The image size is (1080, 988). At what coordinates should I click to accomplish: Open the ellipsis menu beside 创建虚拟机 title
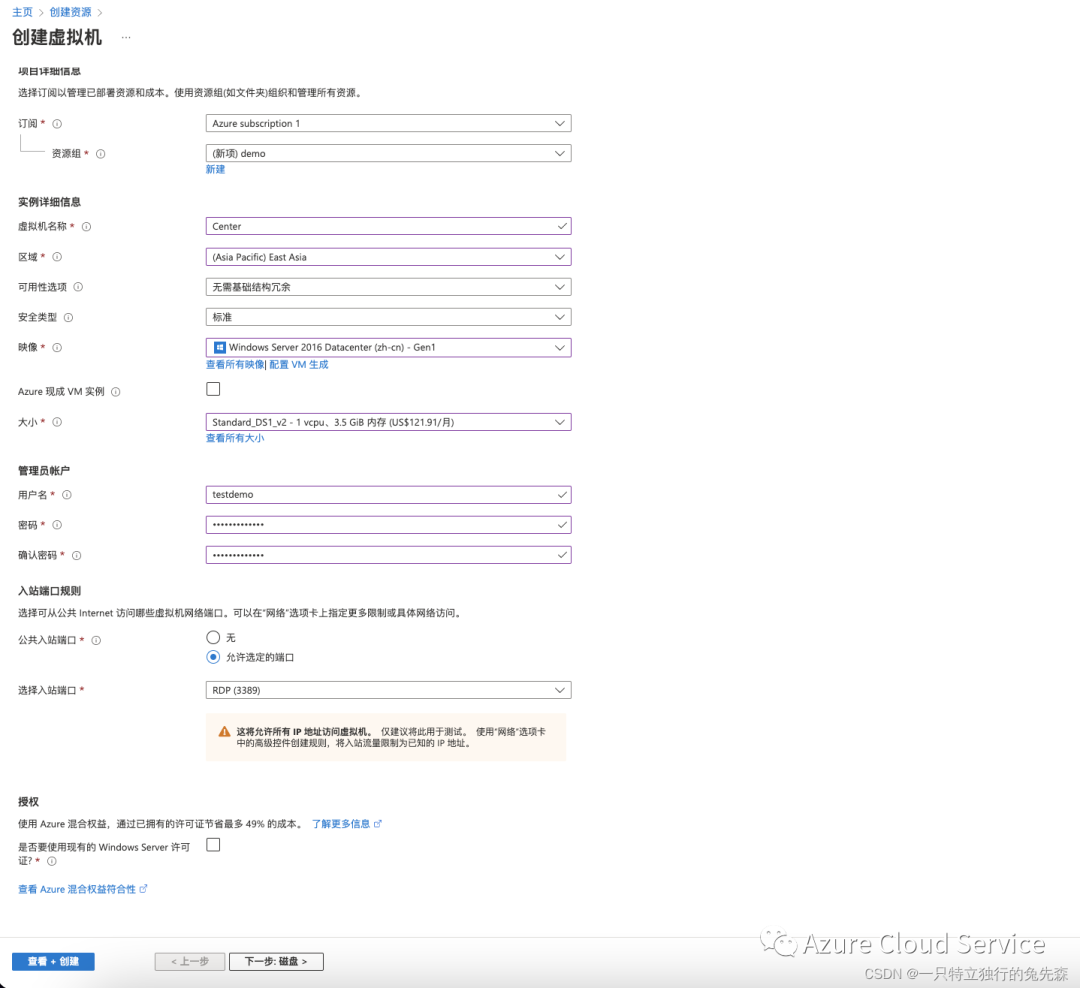[x=126, y=37]
